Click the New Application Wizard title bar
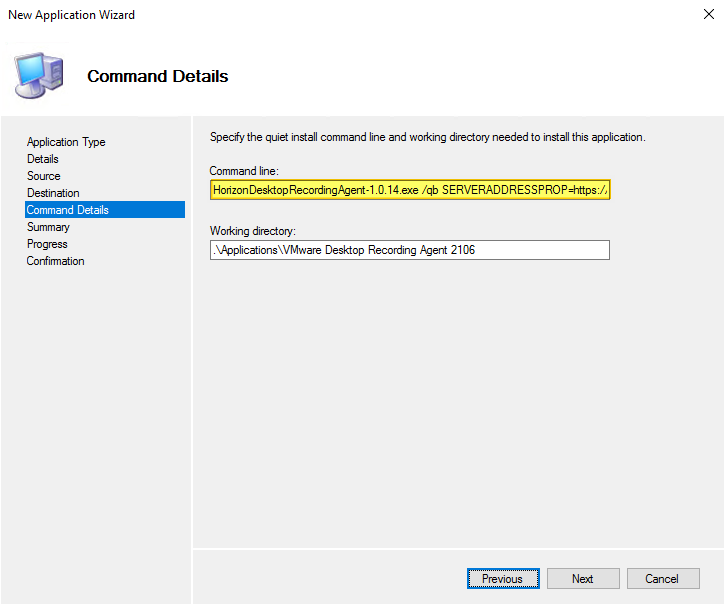This screenshot has width=724, height=604. pos(300,15)
